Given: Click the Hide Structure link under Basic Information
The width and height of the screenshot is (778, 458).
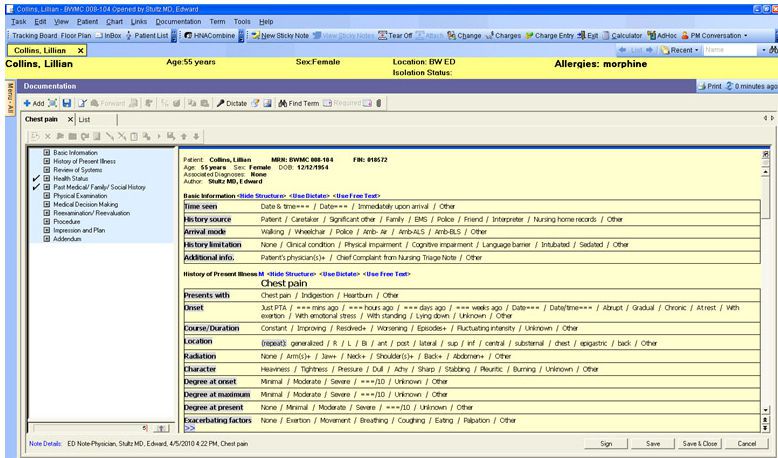Looking at the screenshot, I should 262,196.
